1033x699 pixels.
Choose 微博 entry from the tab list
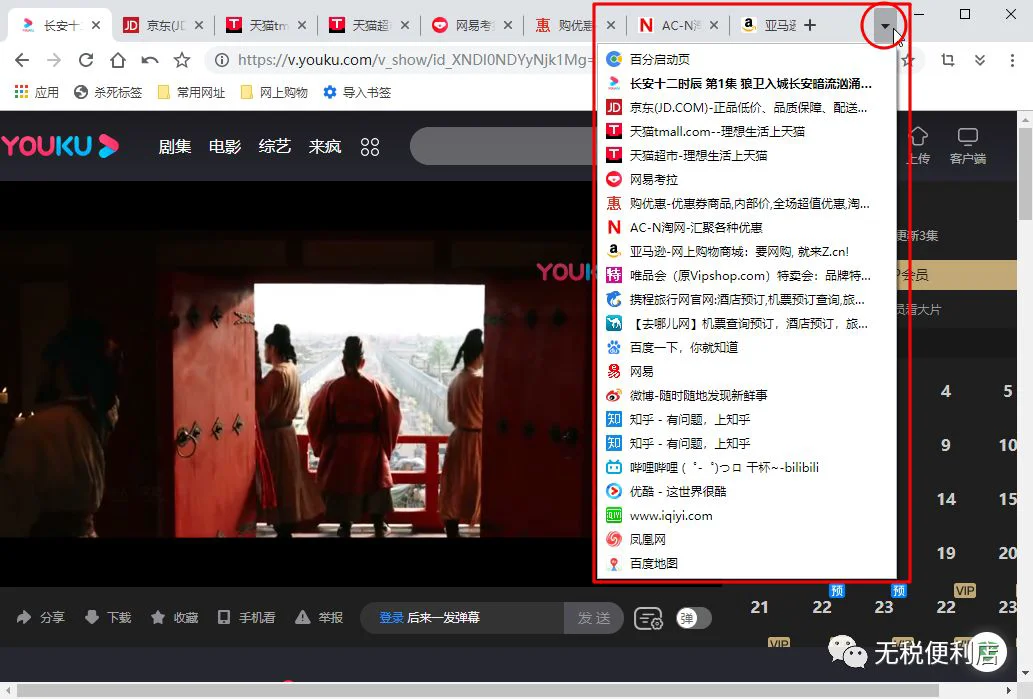(746, 395)
